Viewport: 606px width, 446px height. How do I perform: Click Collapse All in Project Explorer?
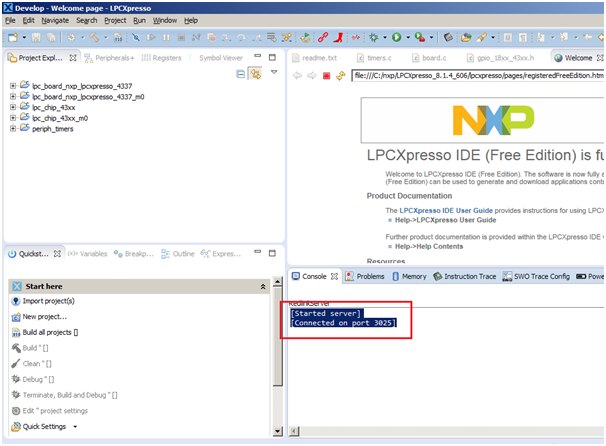click(240, 73)
